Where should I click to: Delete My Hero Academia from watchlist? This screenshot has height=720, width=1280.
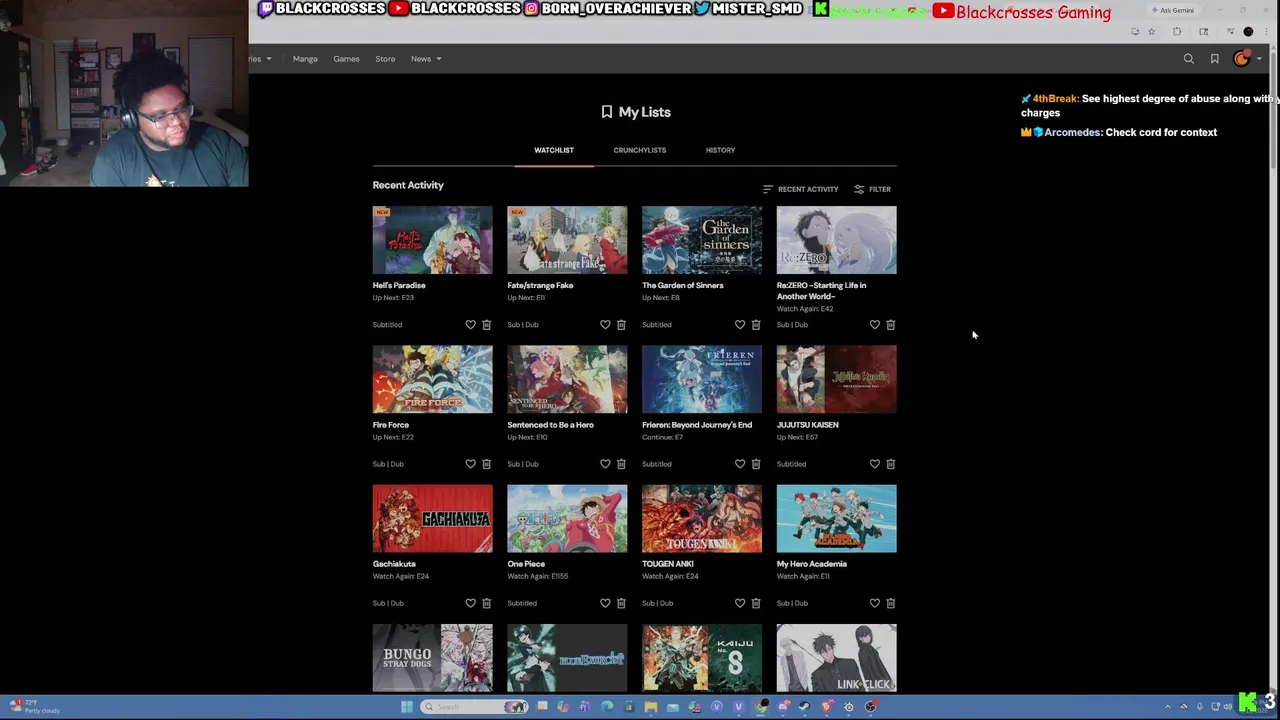tap(891, 603)
